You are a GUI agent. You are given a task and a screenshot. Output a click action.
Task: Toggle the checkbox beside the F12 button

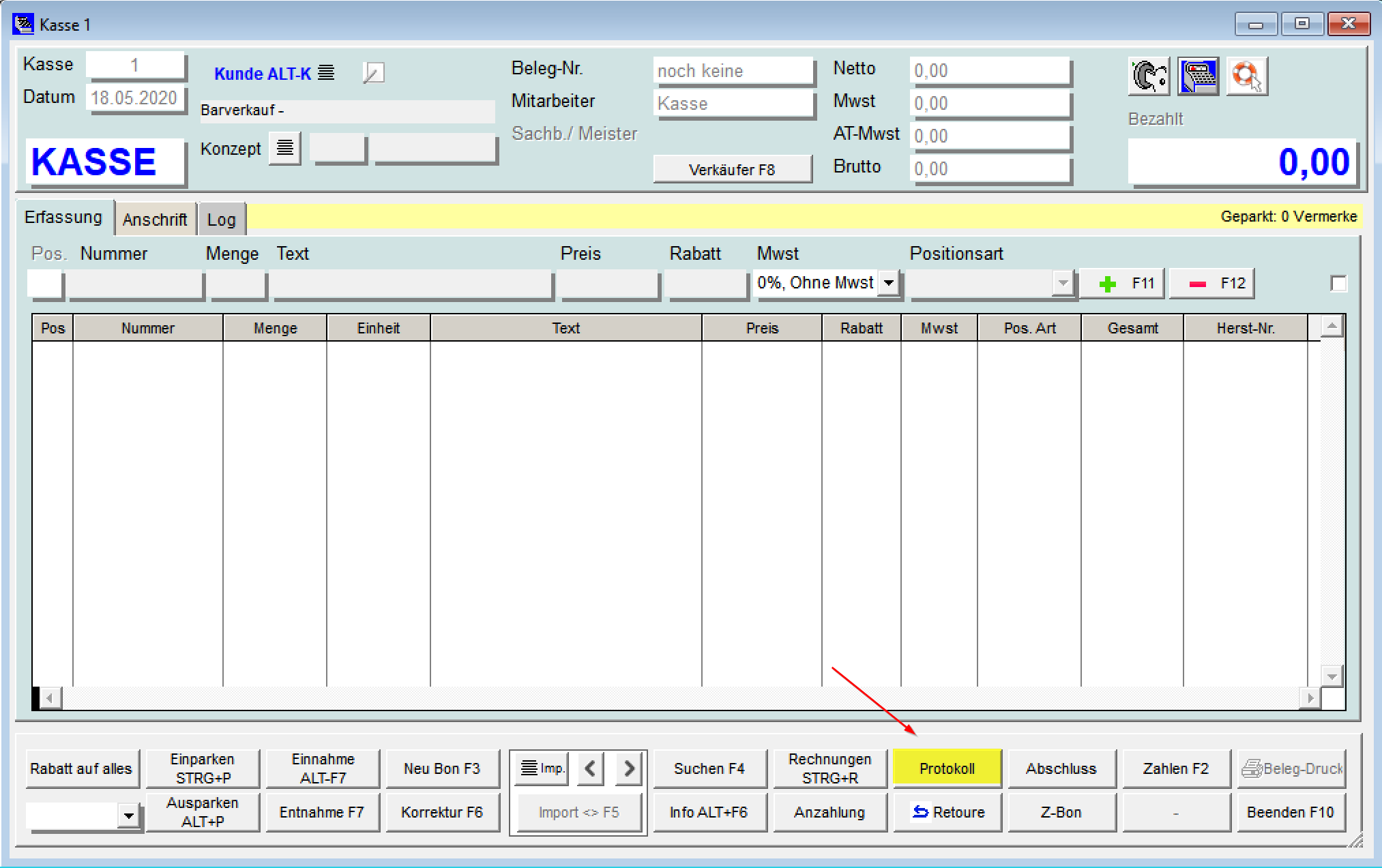[1338, 284]
